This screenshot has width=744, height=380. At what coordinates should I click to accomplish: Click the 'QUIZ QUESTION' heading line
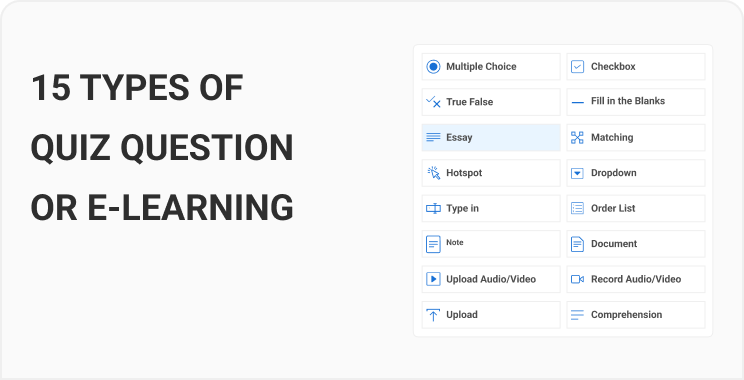click(162, 148)
